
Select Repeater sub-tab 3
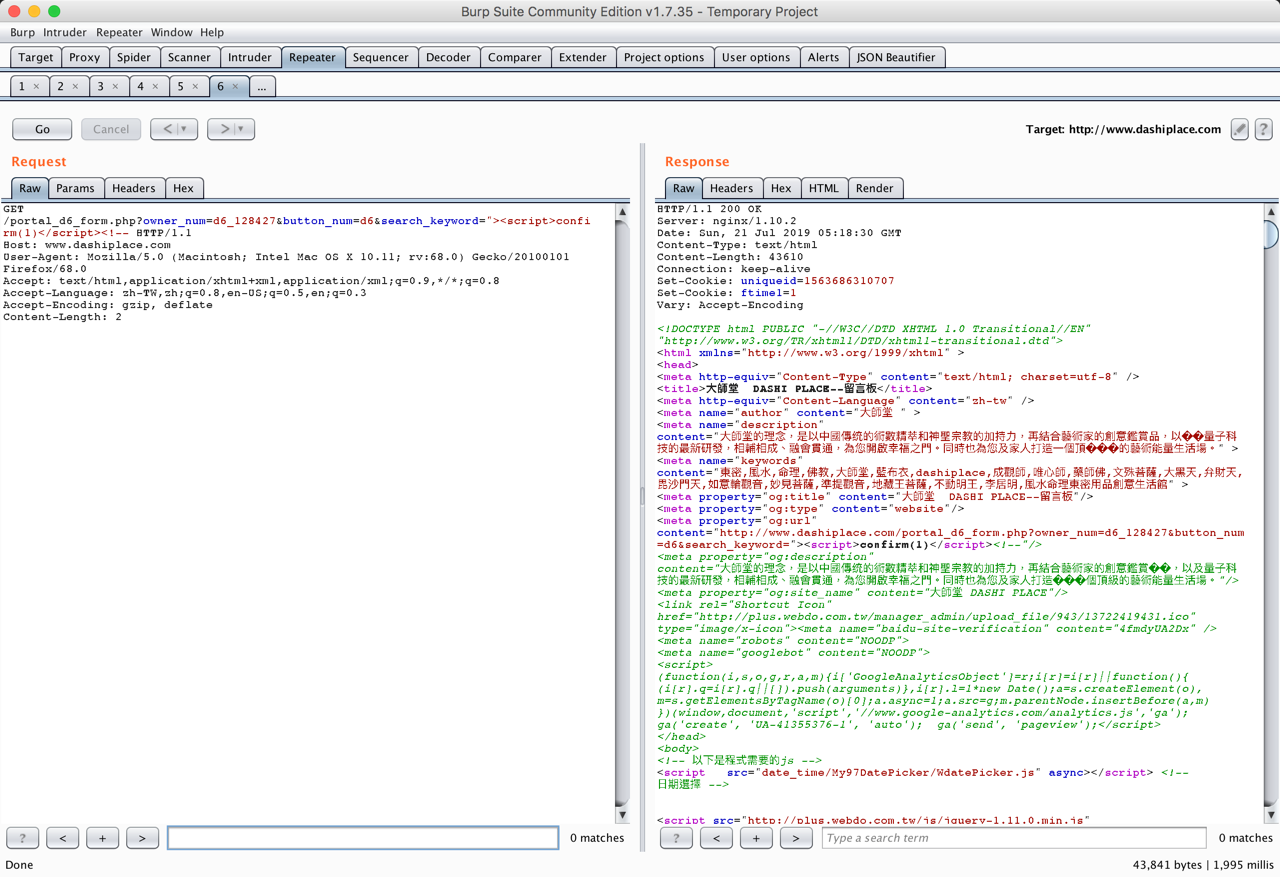tap(108, 87)
